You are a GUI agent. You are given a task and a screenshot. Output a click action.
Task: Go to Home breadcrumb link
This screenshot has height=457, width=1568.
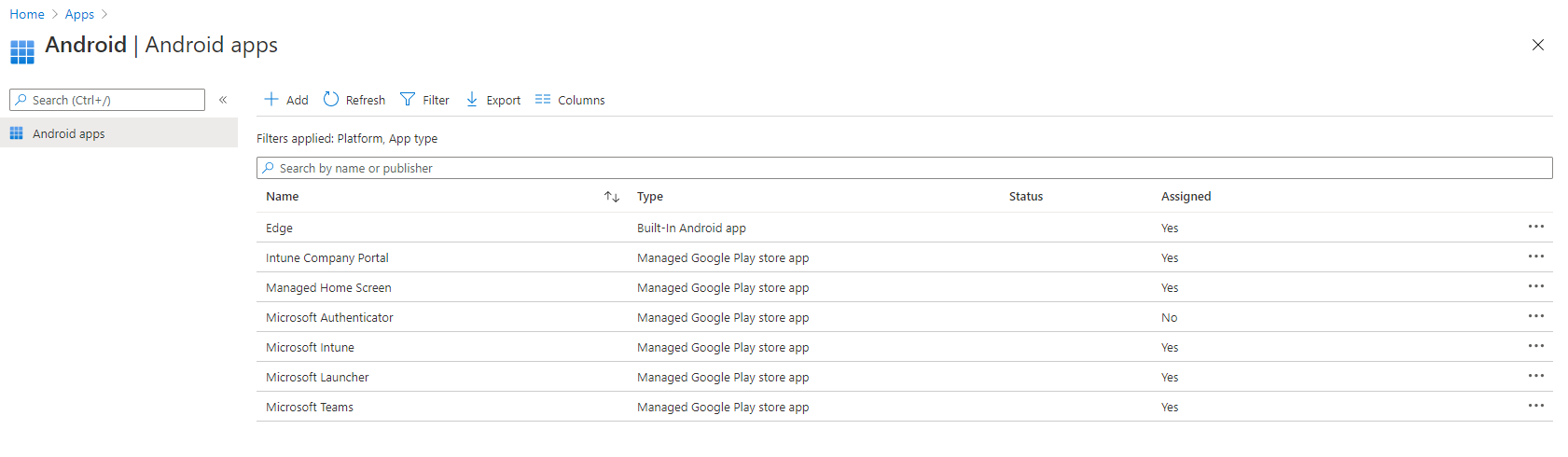coord(27,14)
